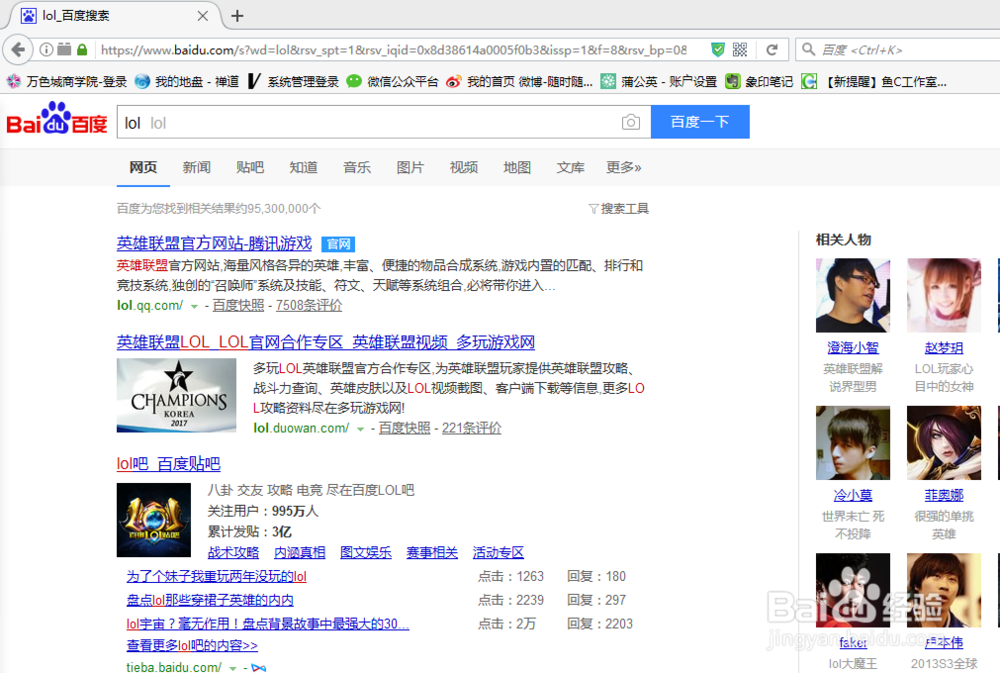Click the 百度一下 search button
Viewport: 1000px width, 673px height.
point(700,122)
